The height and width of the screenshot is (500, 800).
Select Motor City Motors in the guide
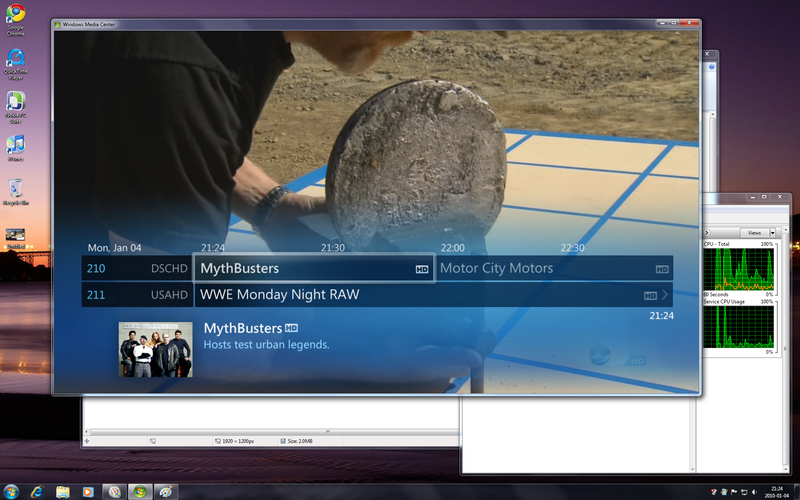[555, 268]
